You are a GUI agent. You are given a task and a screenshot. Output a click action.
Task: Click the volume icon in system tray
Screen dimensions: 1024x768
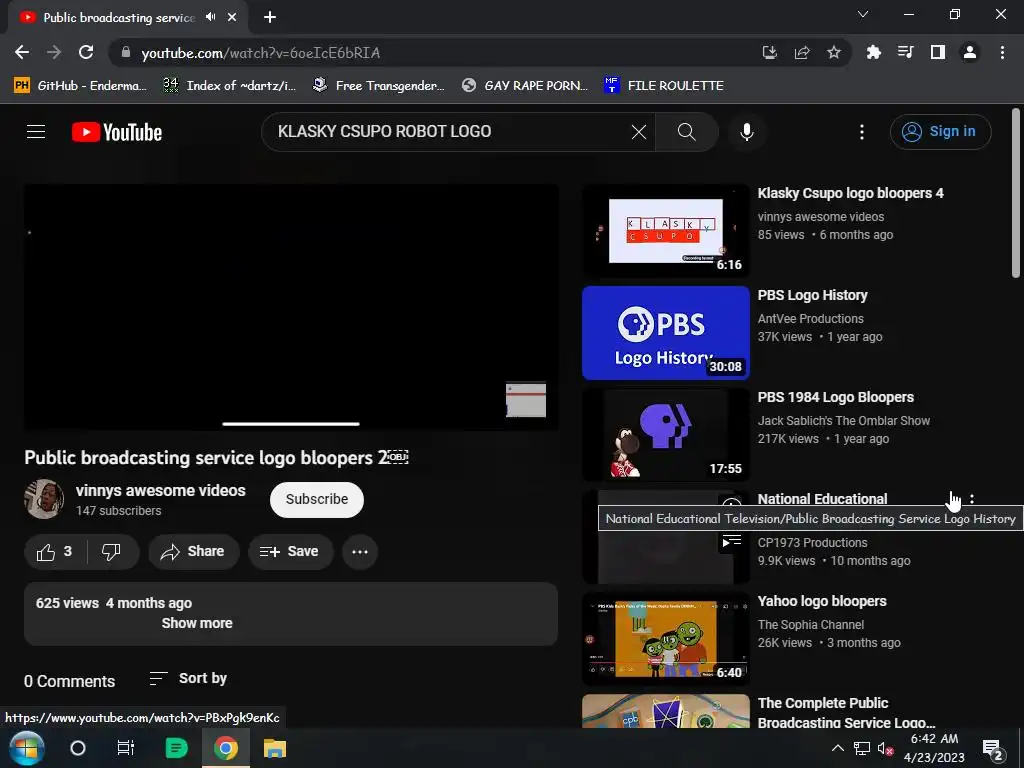(x=885, y=748)
